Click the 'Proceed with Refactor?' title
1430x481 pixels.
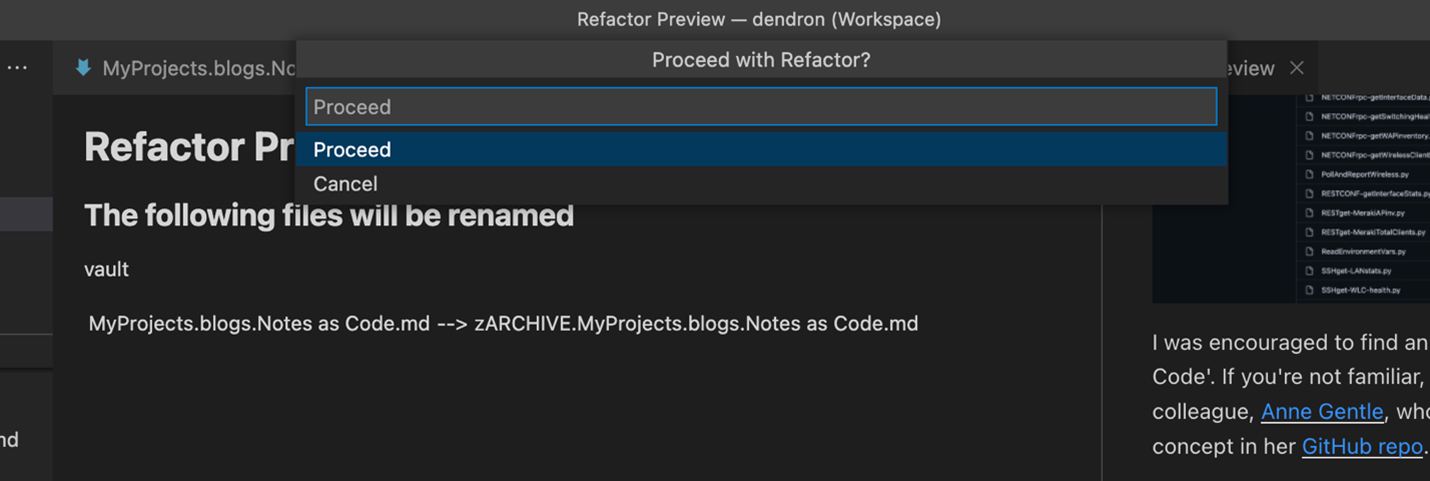761,60
